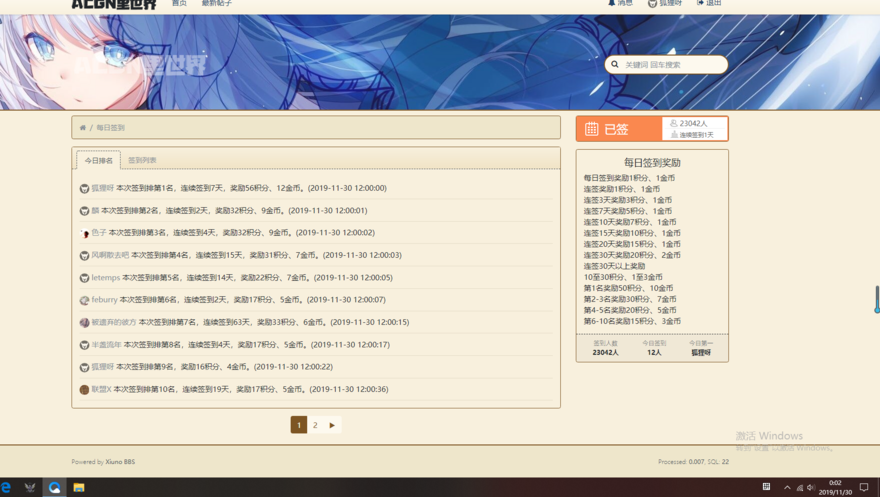Click 今日第一 winner name 狐狸呀
The width and height of the screenshot is (880, 497).
pyautogui.click(x=701, y=353)
